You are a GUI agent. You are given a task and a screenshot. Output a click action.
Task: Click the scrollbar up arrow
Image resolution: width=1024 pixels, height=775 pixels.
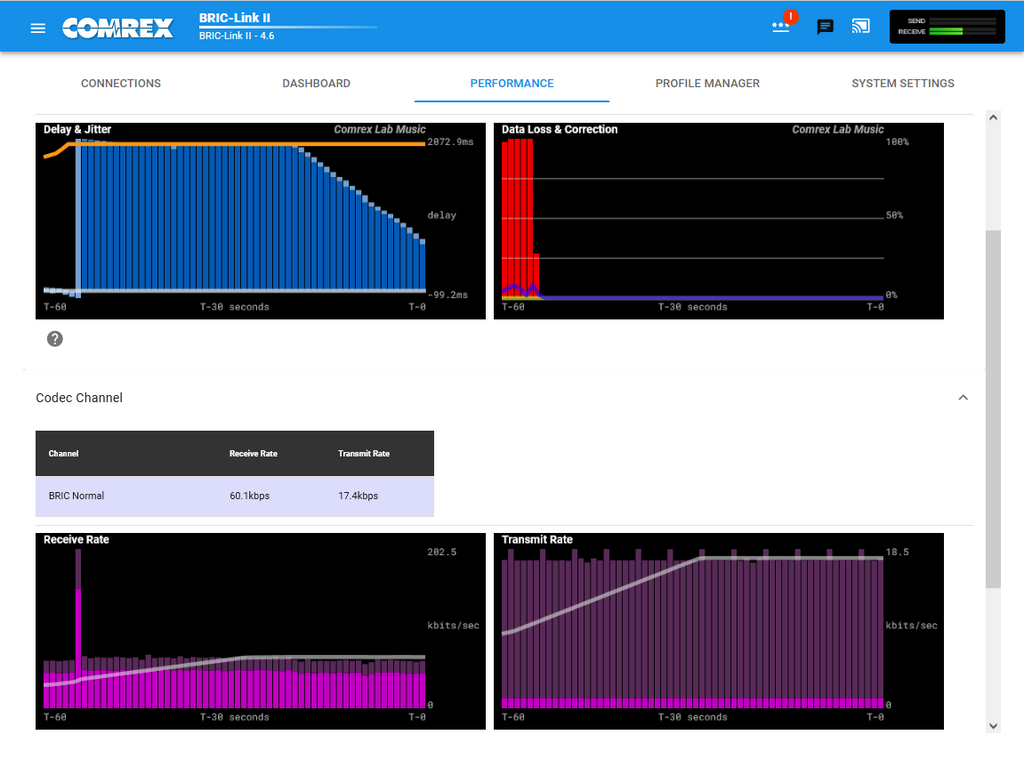[993, 118]
